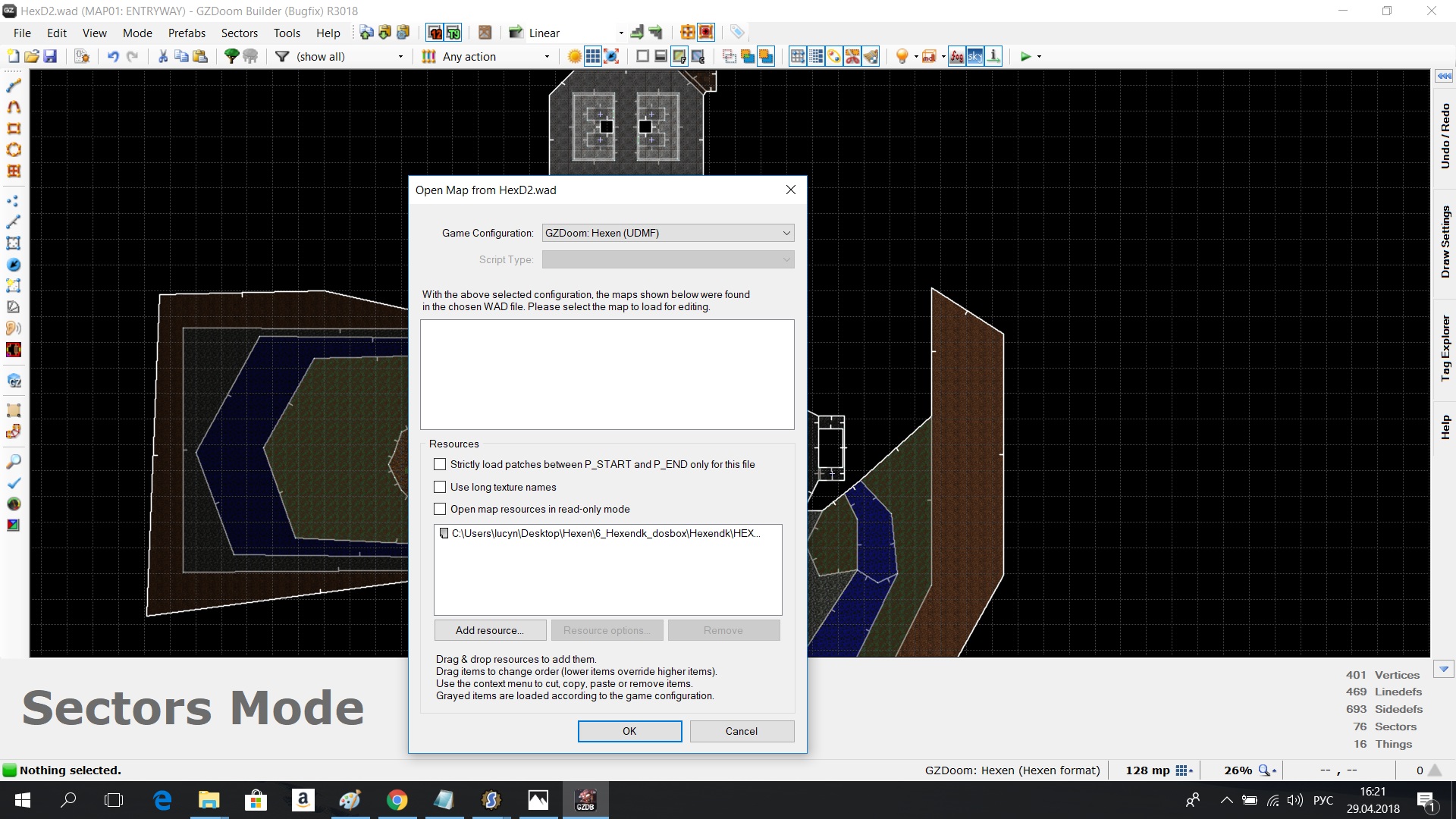The image size is (1456, 819).
Task: Click the tag label icon in top toolbar
Action: point(737,32)
